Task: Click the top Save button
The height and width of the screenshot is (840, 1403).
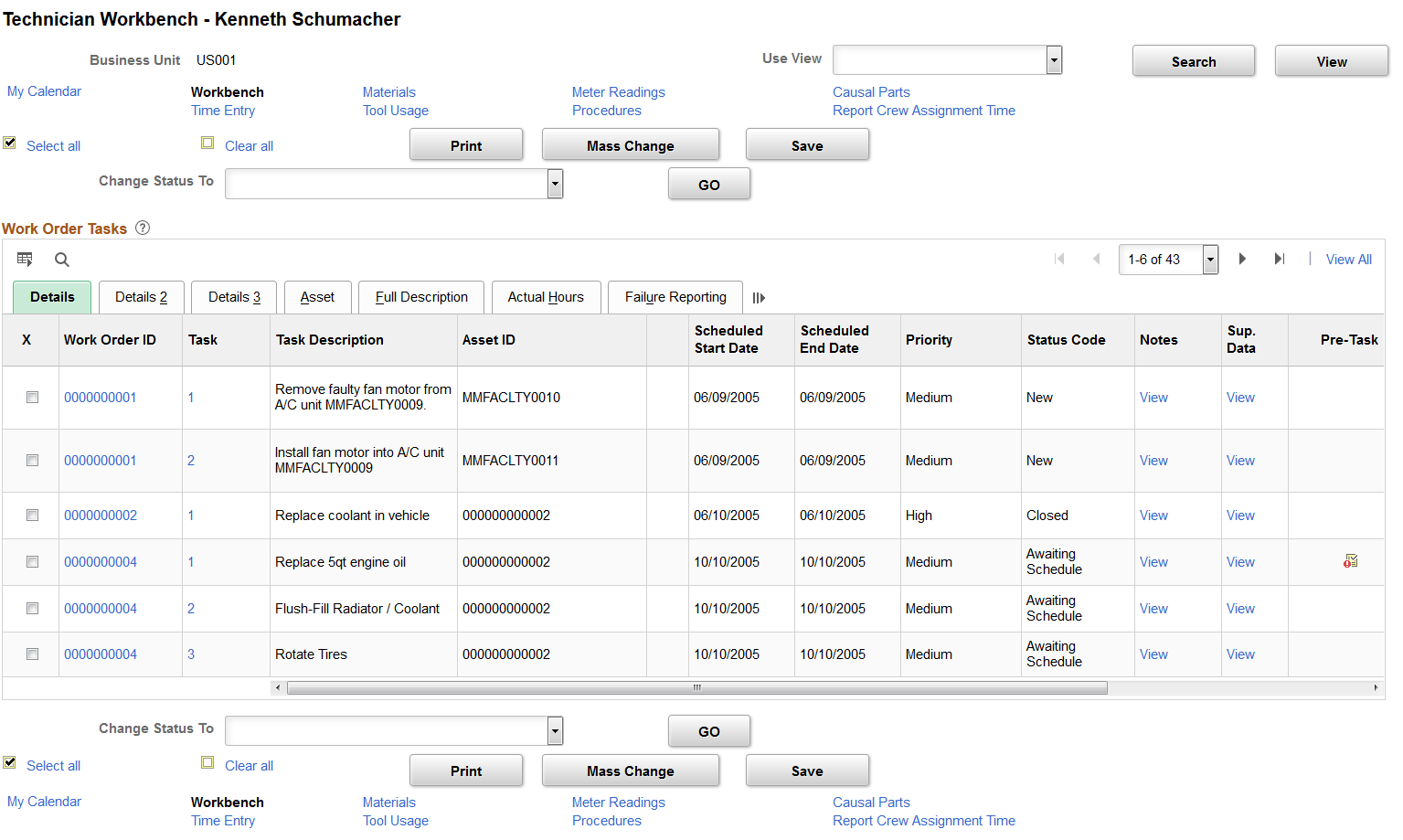Action: (x=807, y=145)
